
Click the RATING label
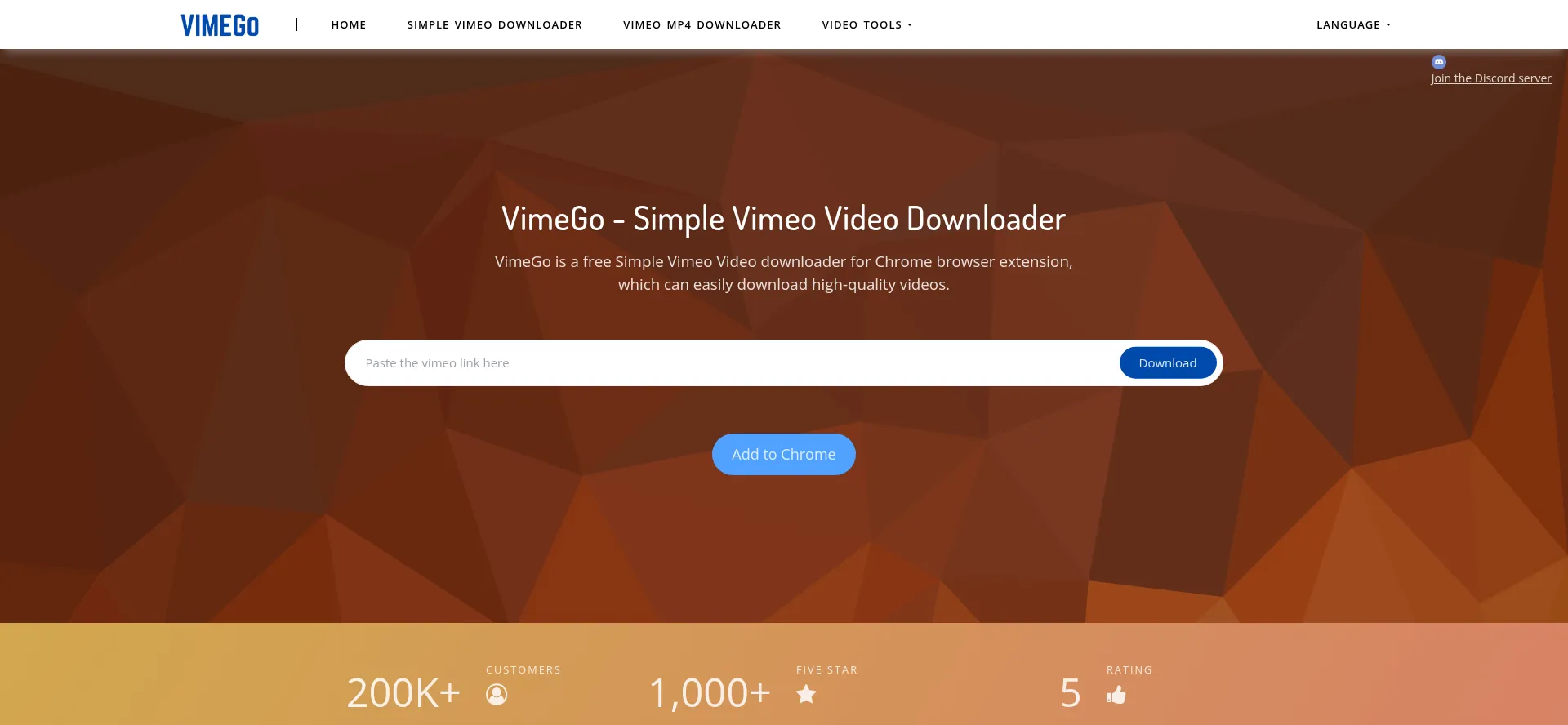(x=1129, y=669)
